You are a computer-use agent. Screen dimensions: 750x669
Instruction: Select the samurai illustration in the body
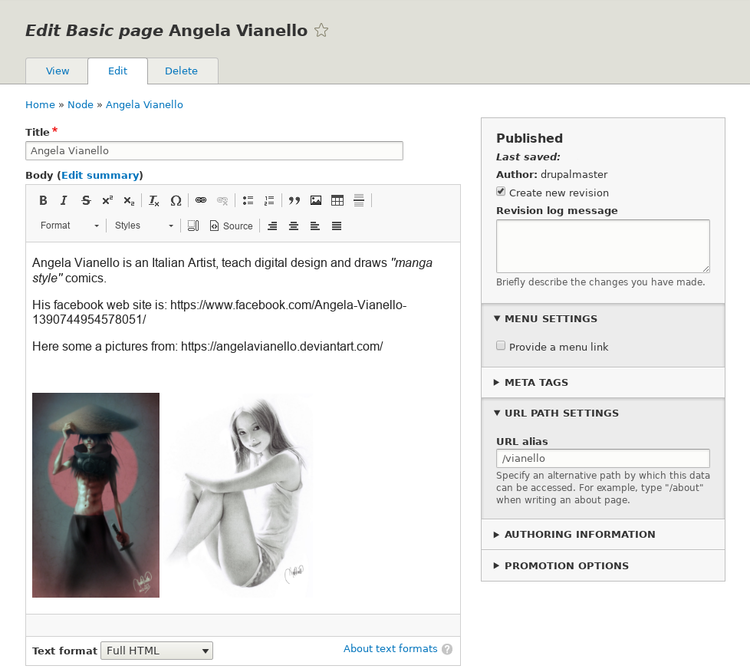click(96, 495)
